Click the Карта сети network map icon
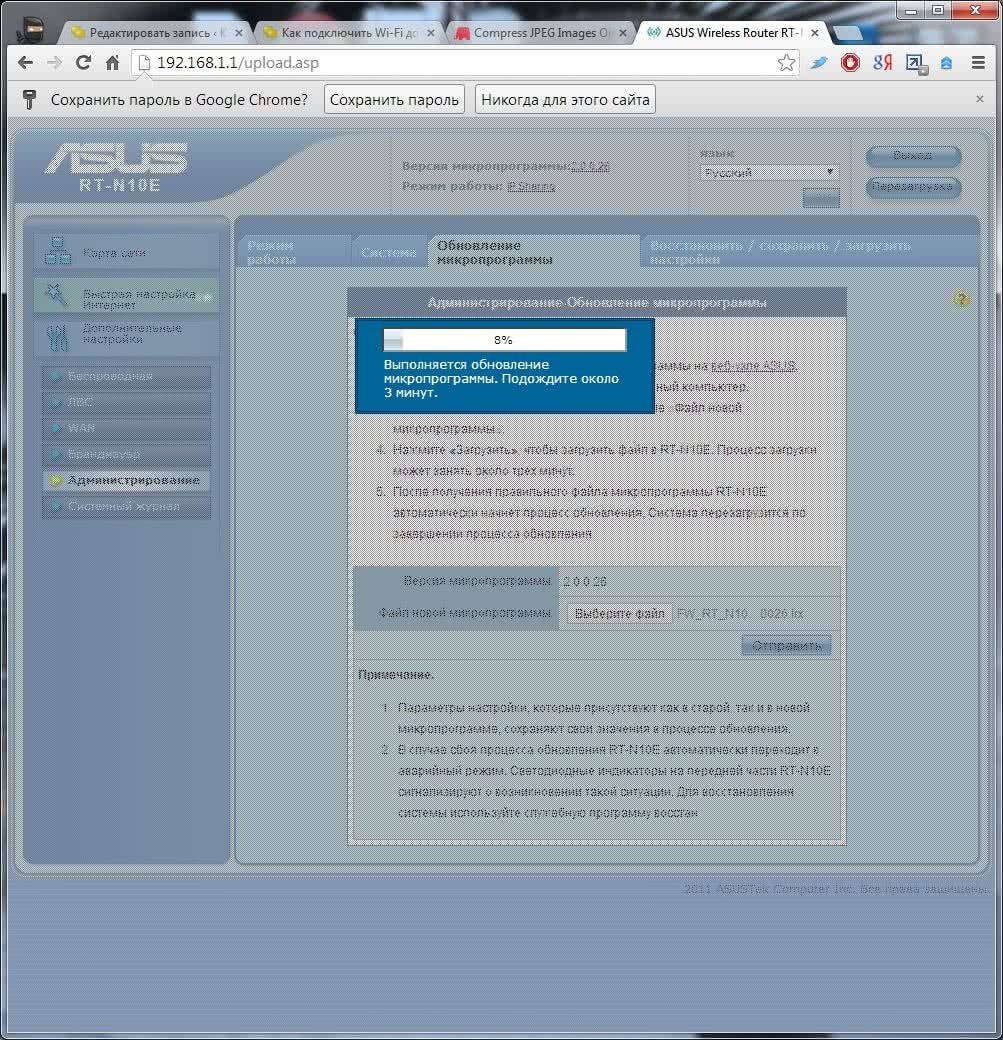The height and width of the screenshot is (1040, 1003). tap(59, 253)
